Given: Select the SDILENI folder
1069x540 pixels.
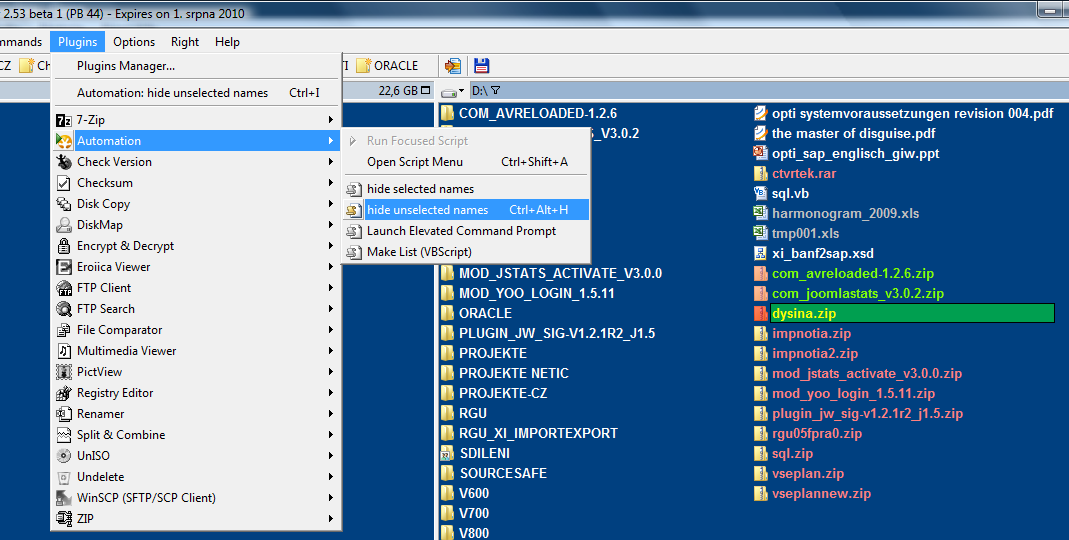Looking at the screenshot, I should pos(476,453).
